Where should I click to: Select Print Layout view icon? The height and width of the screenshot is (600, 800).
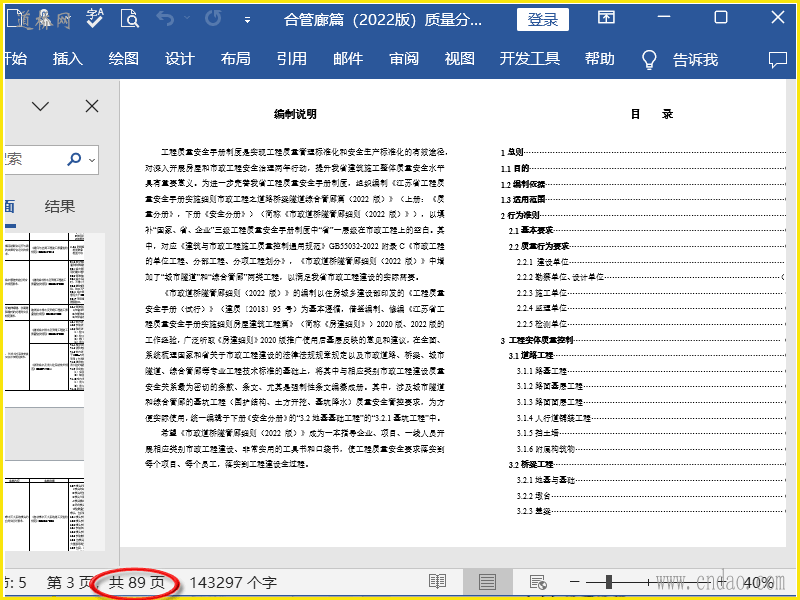(x=487, y=581)
